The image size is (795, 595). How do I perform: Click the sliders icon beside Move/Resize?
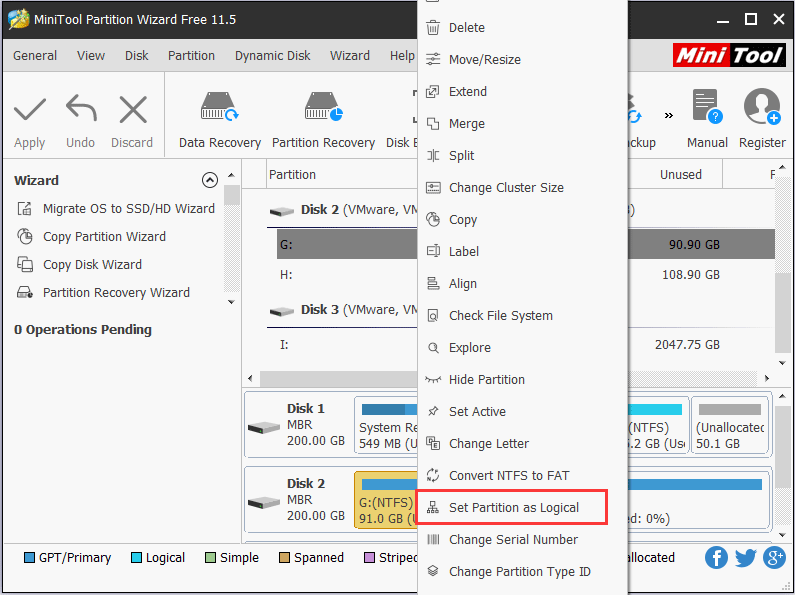tap(433, 59)
